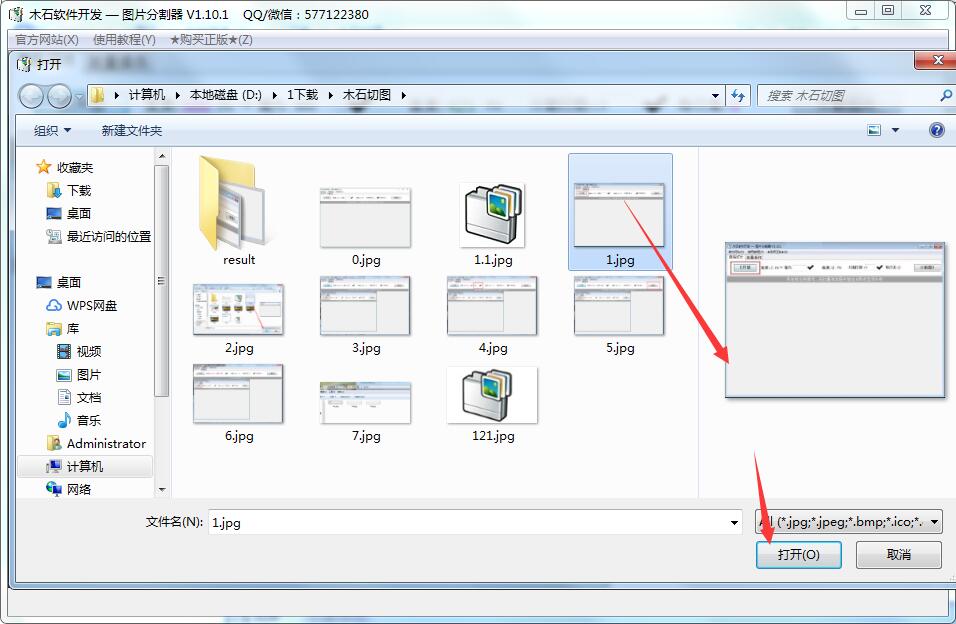Click the Forward navigation arrow button

[59, 96]
